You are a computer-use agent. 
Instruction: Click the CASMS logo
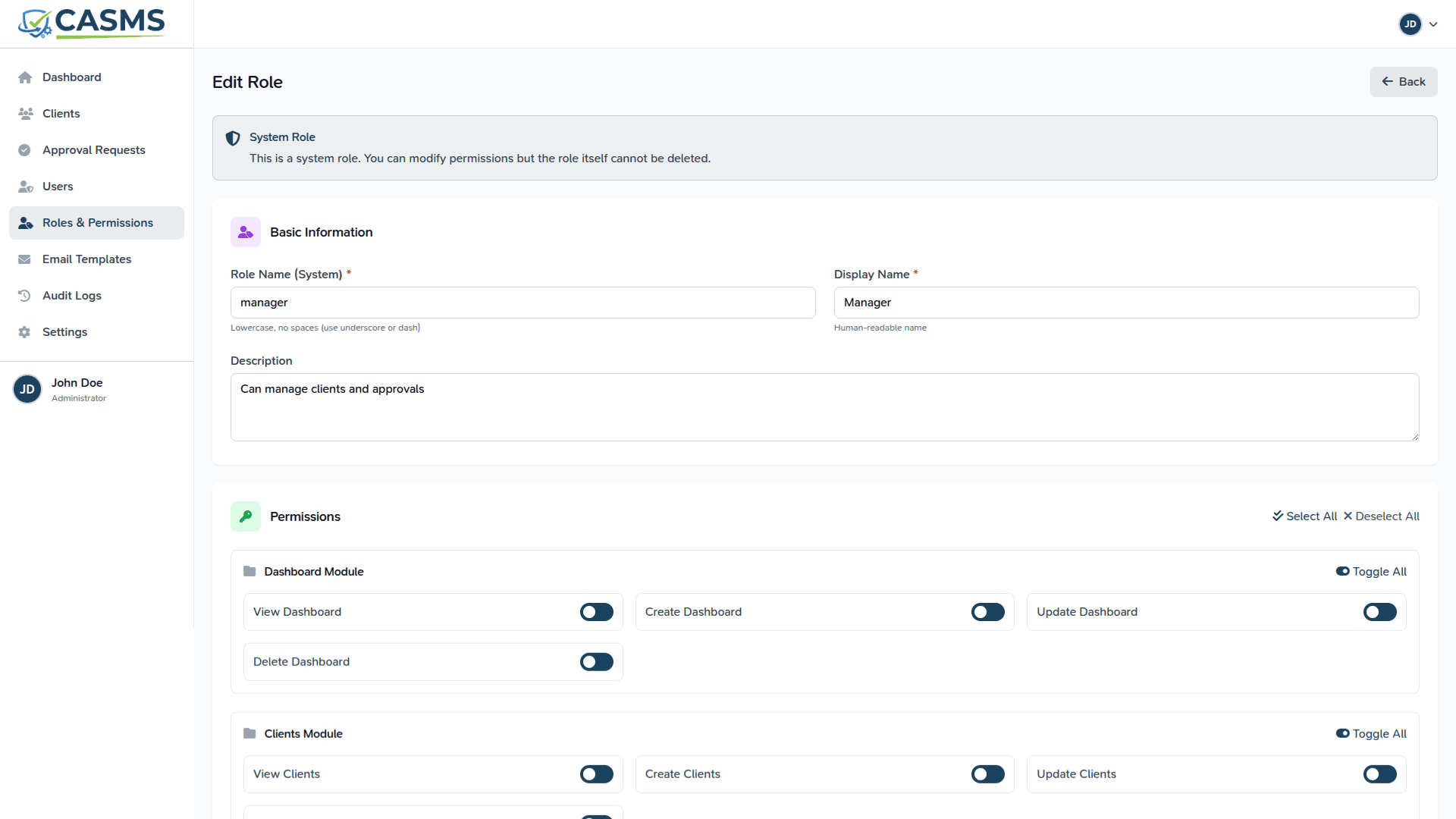click(x=92, y=24)
